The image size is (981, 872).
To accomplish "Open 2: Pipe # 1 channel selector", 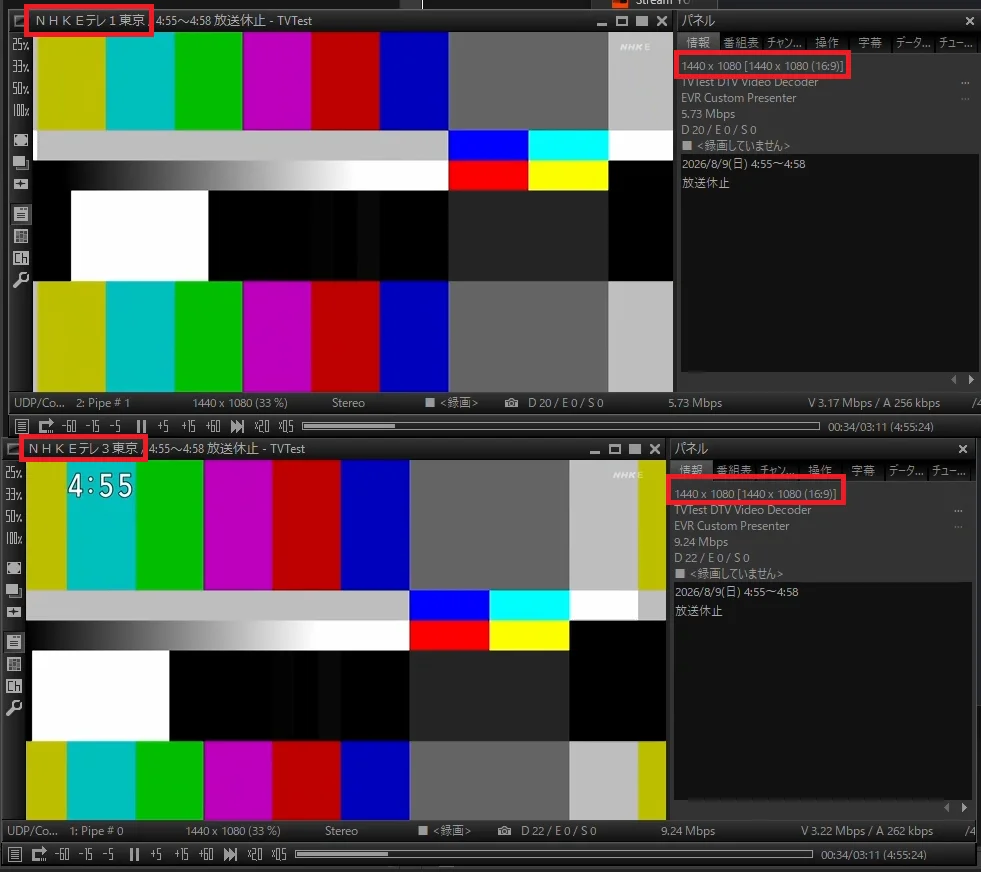I will [103, 403].
